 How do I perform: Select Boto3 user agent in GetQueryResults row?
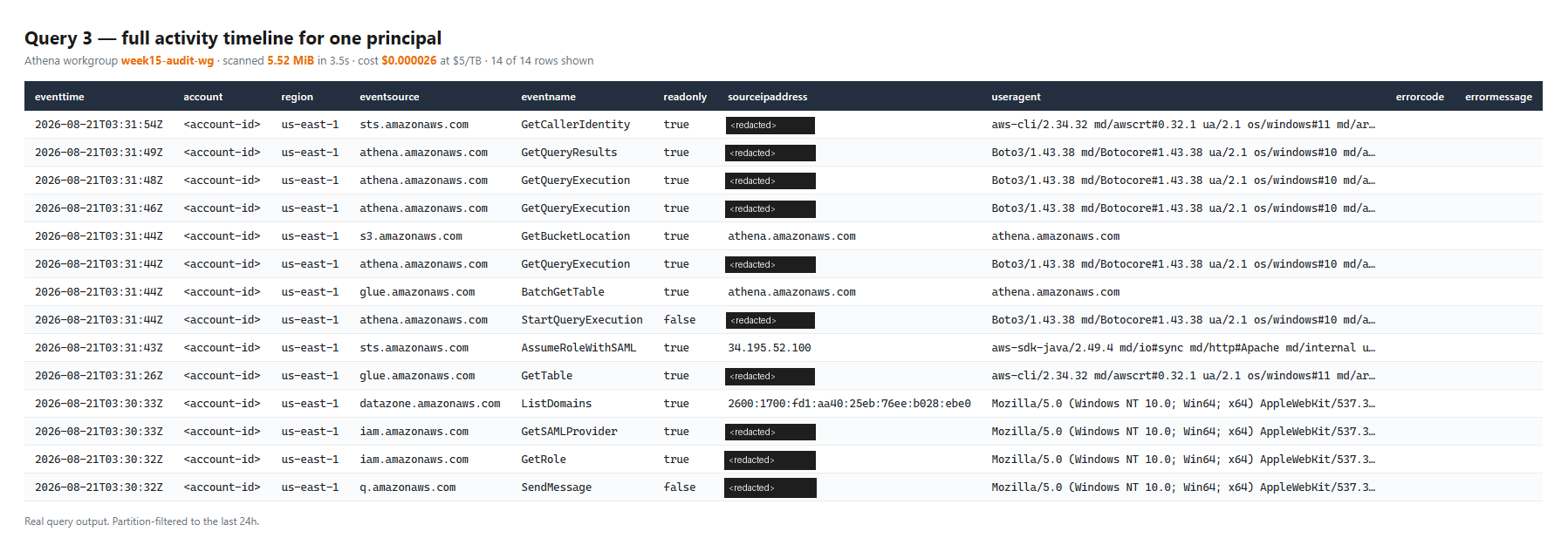coord(1183,153)
